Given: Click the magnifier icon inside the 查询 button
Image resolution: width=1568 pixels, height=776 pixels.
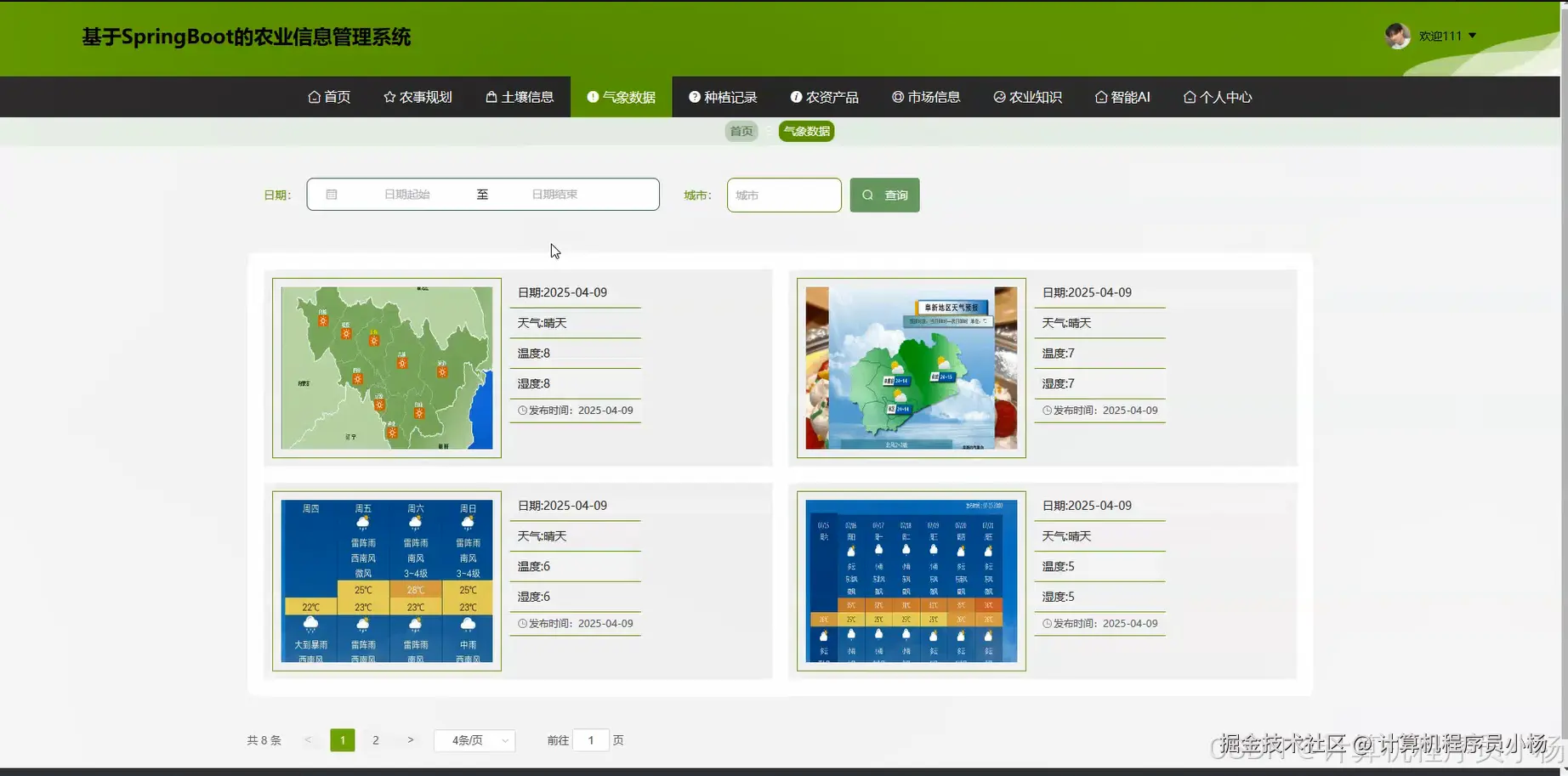Looking at the screenshot, I should tap(867, 195).
